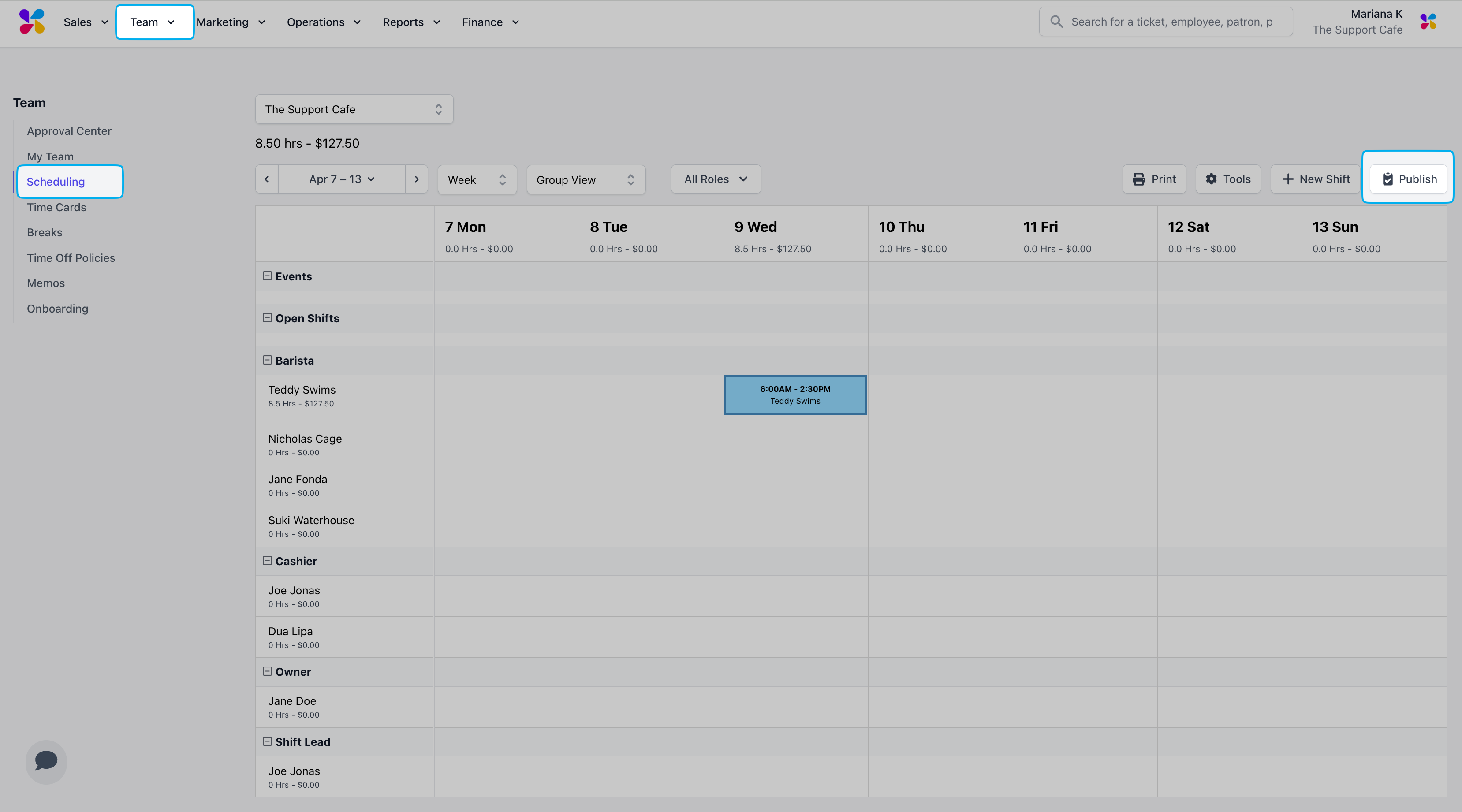This screenshot has height=812, width=1462.
Task: Go to previous week arrow
Action: tap(267, 179)
